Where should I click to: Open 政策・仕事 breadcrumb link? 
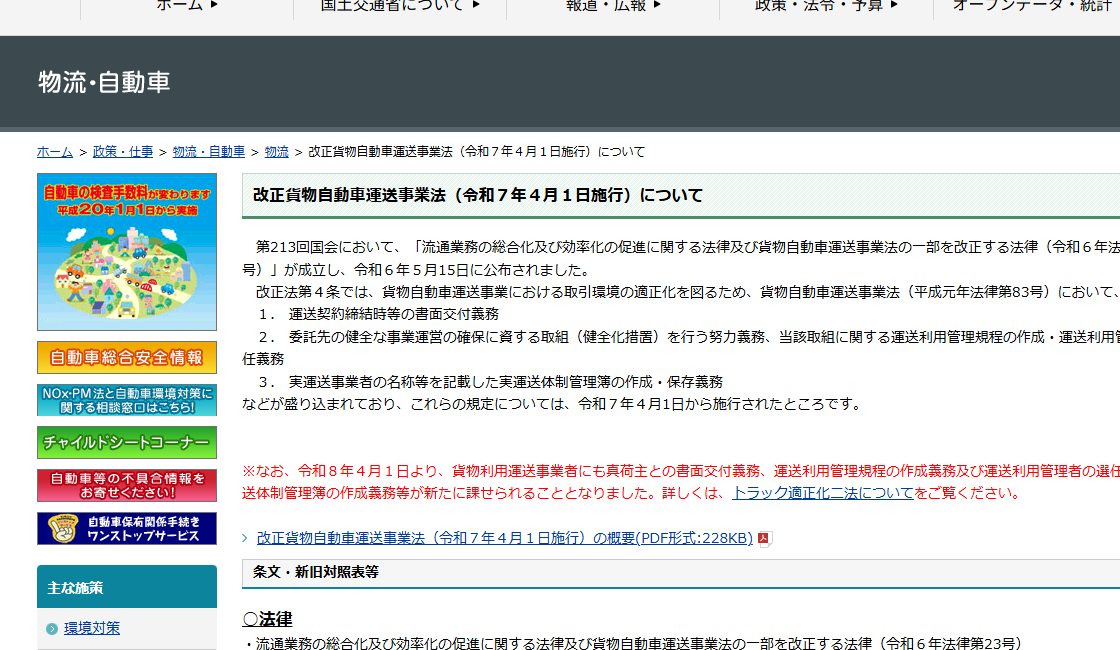[x=123, y=151]
